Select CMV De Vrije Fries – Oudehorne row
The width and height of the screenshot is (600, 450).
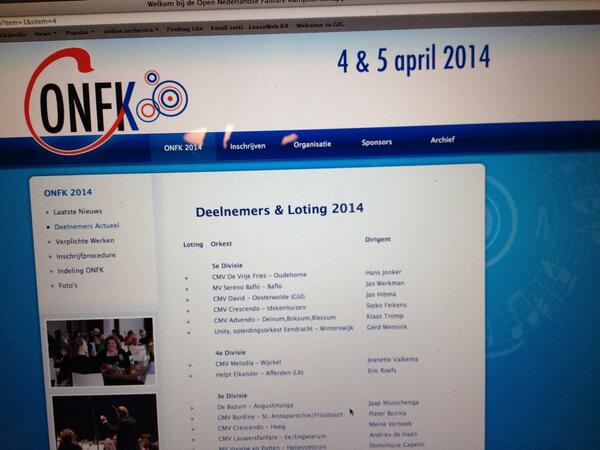[x=259, y=276]
